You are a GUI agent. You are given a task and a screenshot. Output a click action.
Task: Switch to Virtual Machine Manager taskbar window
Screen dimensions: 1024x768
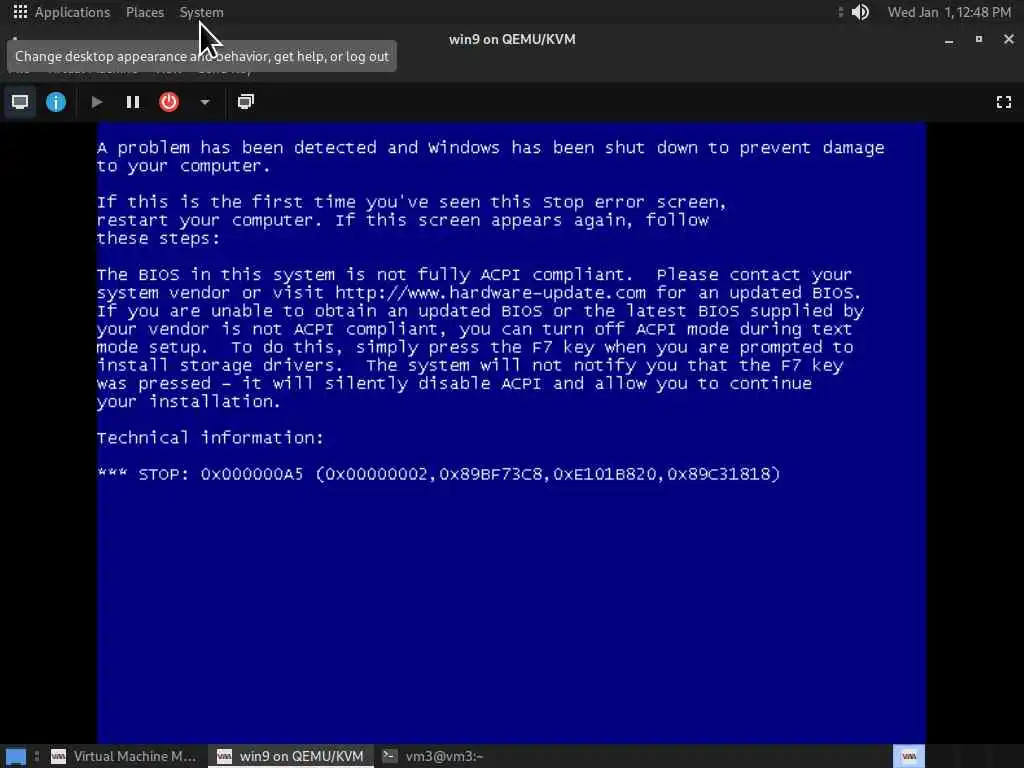124,756
